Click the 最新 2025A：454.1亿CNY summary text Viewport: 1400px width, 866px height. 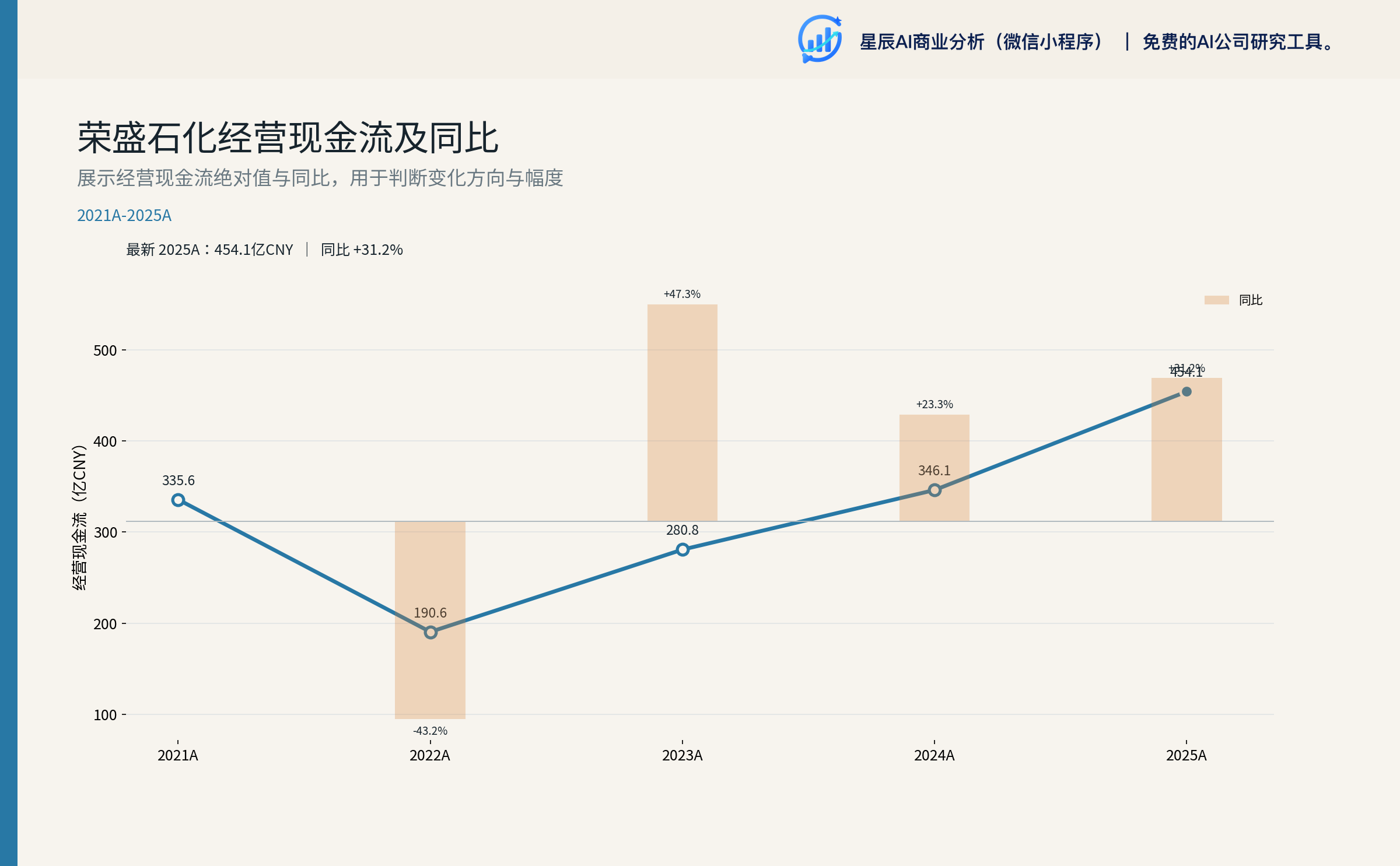point(209,250)
